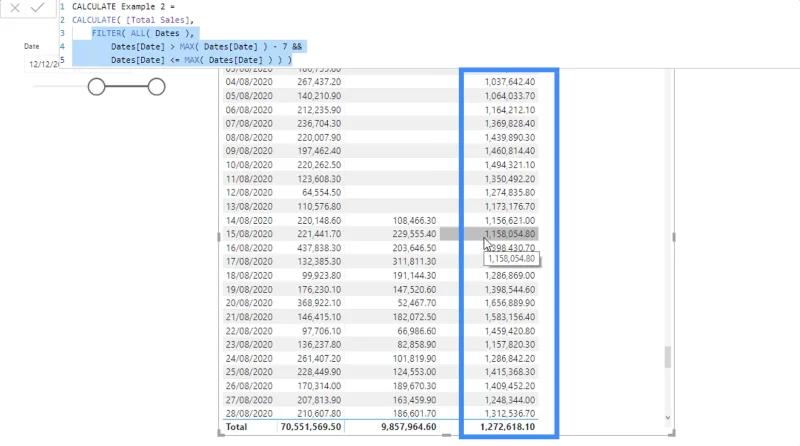This screenshot has width=800, height=446.
Task: Click the table's vertical scrollbar thumb
Action: click(667, 357)
